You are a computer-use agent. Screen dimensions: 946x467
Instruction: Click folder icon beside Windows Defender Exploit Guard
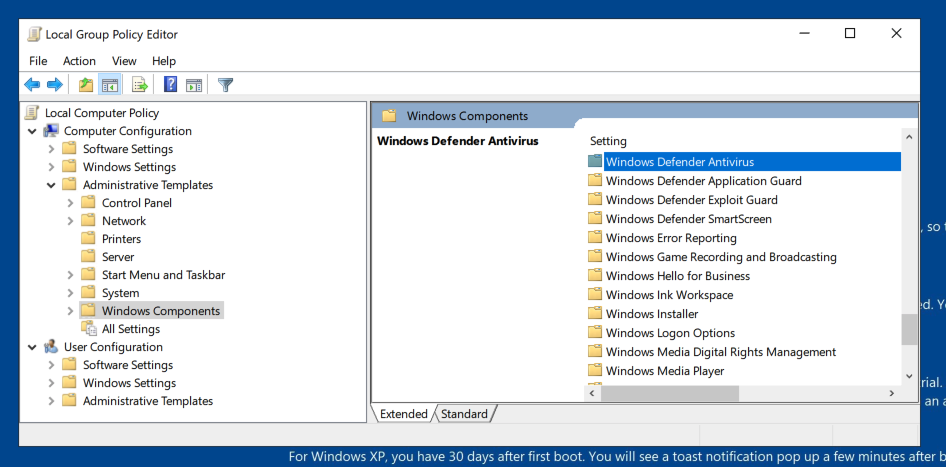pyautogui.click(x=595, y=199)
